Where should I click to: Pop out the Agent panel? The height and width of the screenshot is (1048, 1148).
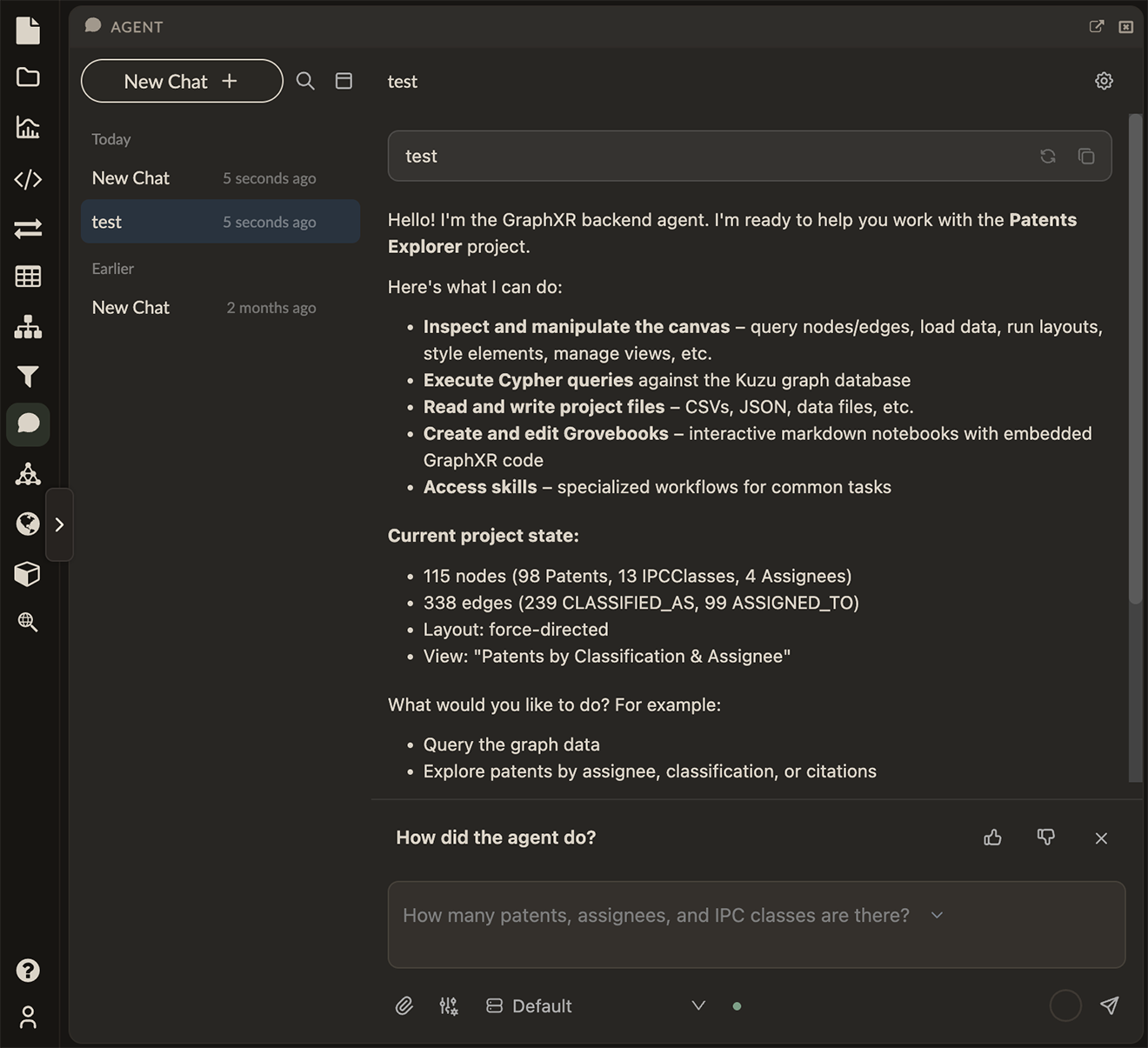1097,27
